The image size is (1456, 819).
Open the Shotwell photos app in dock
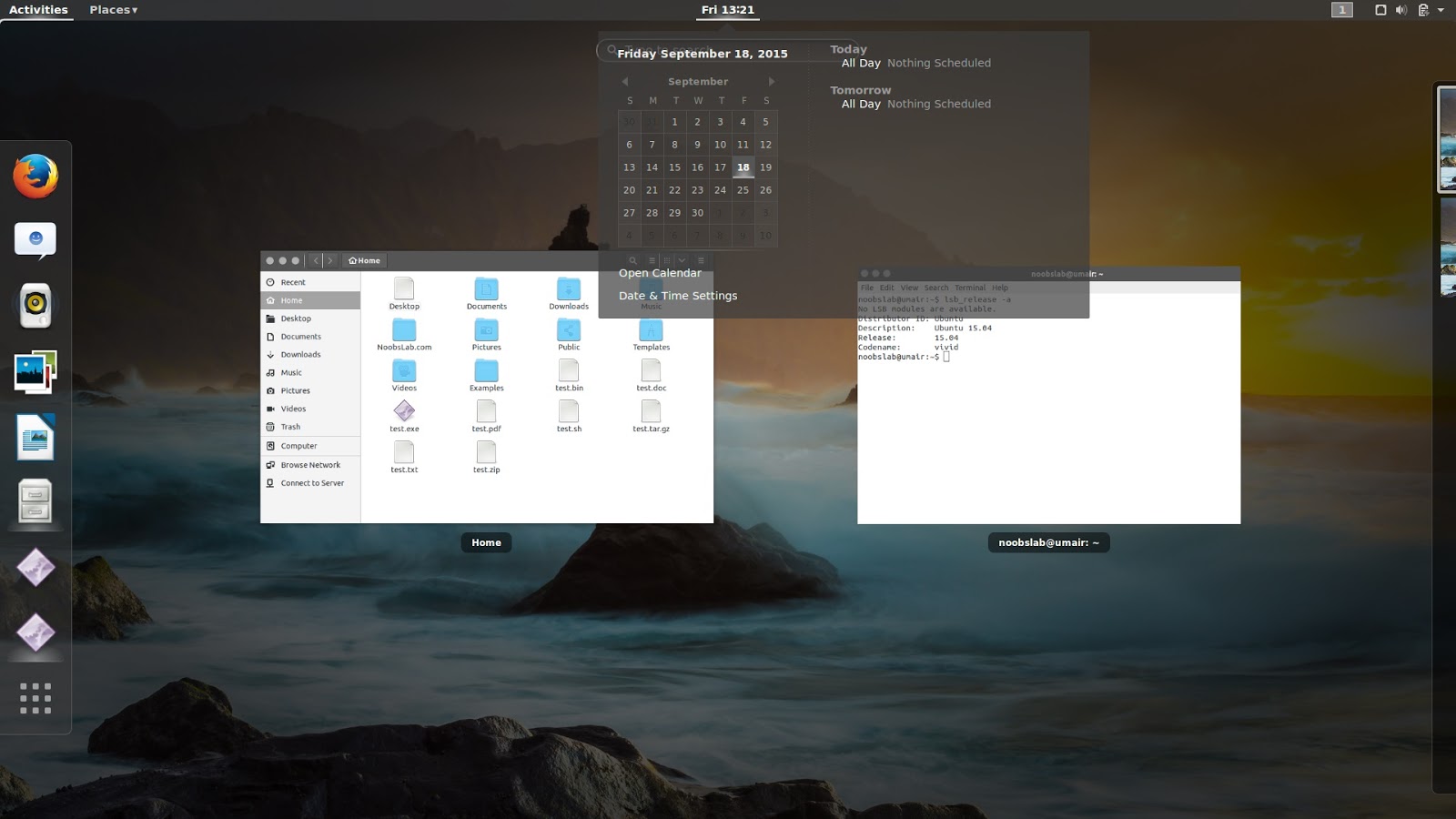tap(35, 371)
